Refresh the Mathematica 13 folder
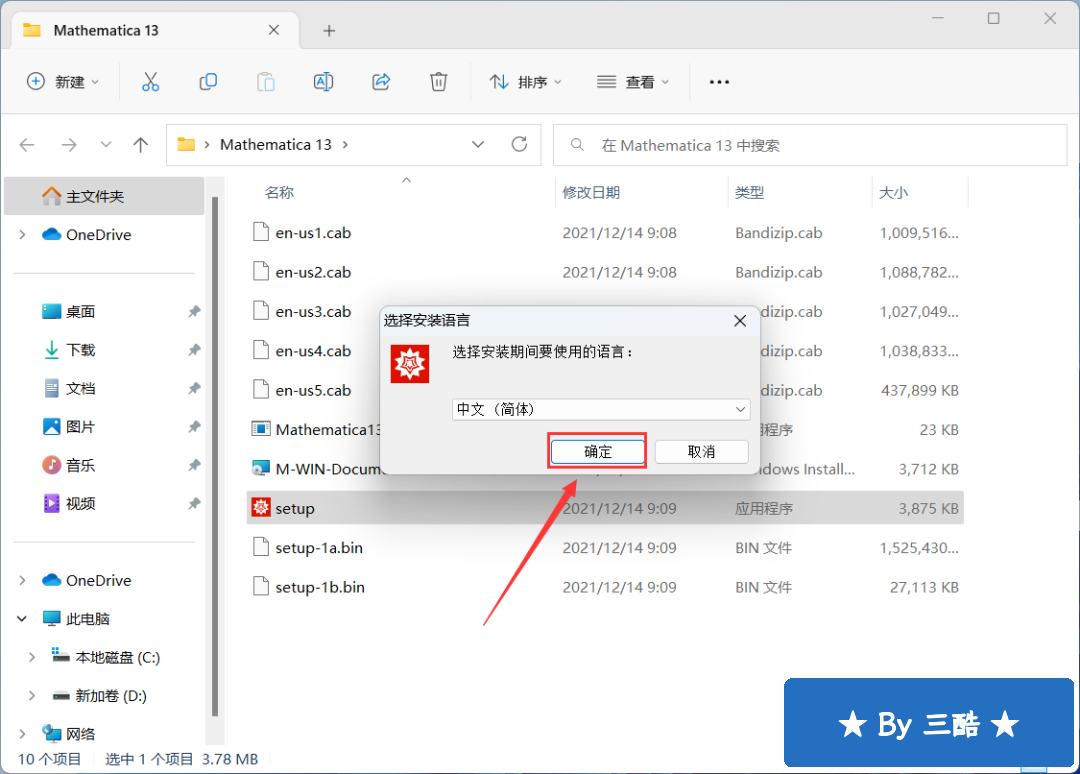Viewport: 1080px width, 774px height. click(519, 144)
